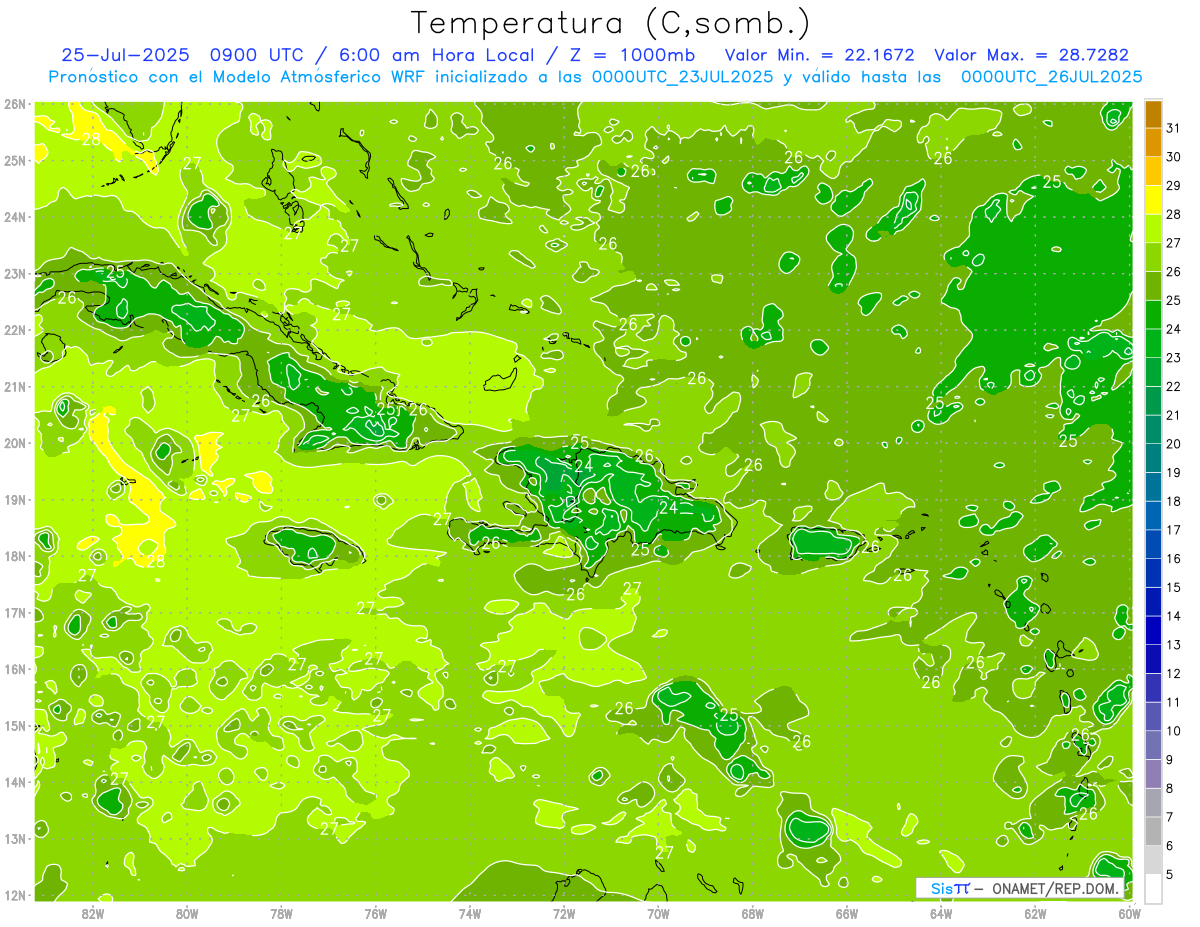
Task: Click latitude axis label 17N
Action: (x=14, y=613)
